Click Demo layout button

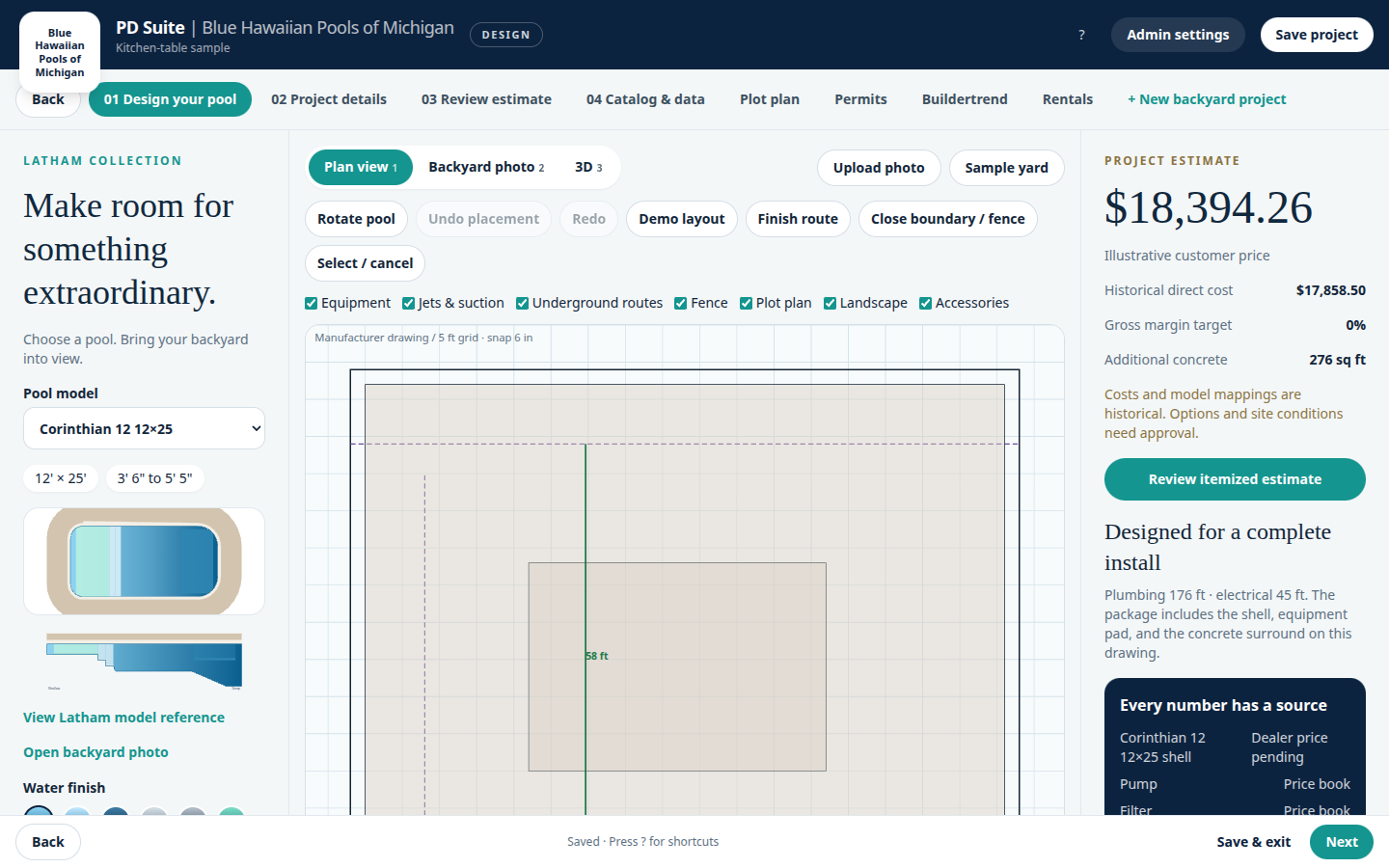682,219
